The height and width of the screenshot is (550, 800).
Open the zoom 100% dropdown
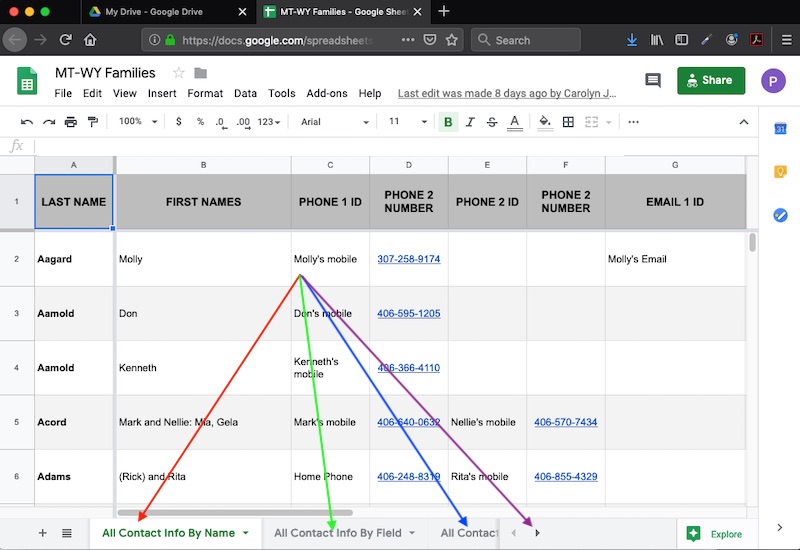point(138,121)
